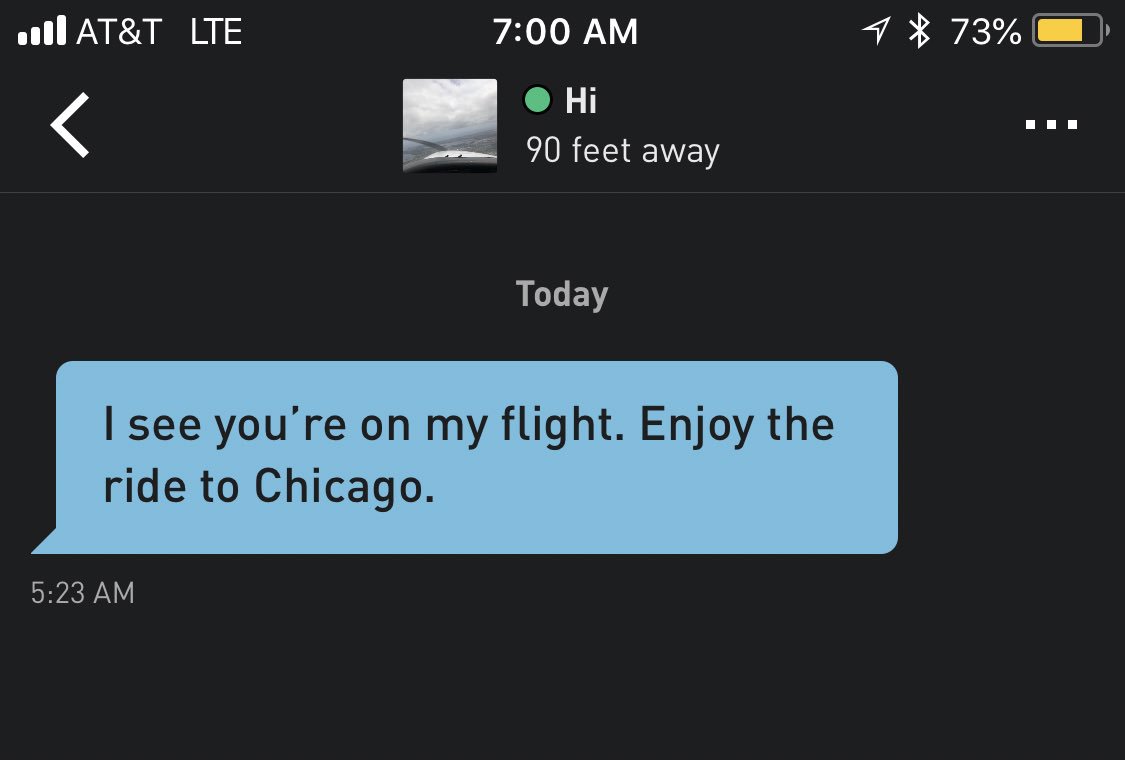1125x760 pixels.
Task: Tap the location services arrow icon
Action: [876, 32]
